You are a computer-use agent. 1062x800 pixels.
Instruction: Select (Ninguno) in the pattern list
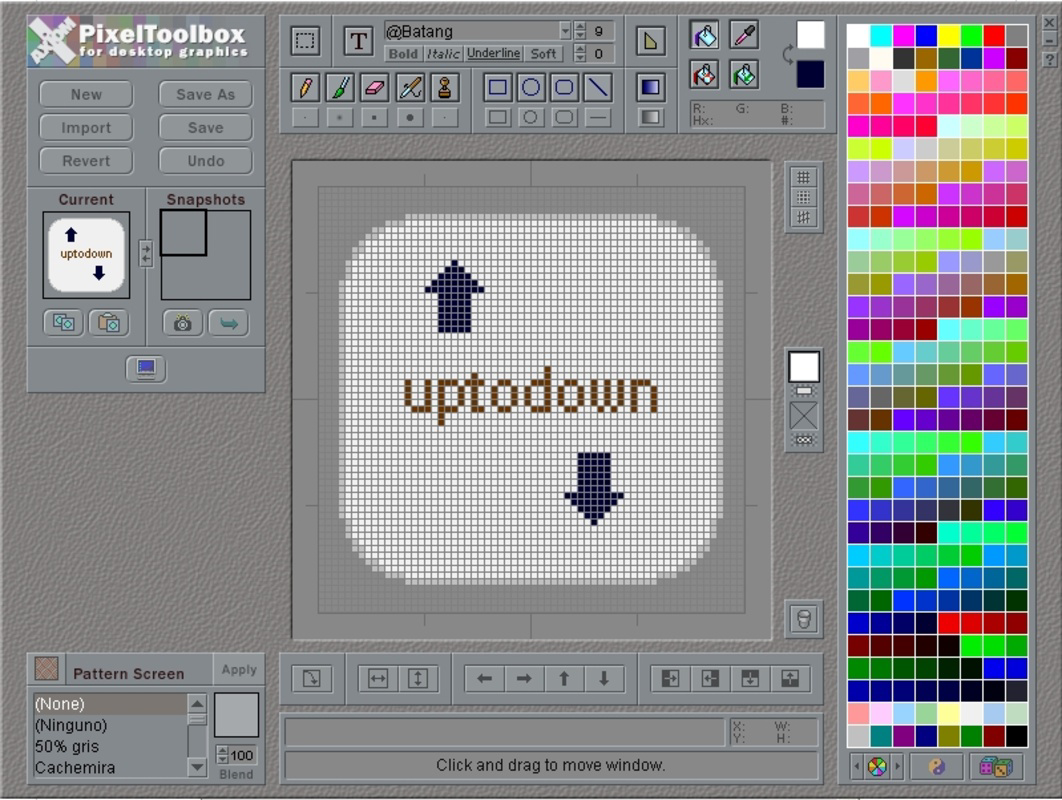click(110, 725)
